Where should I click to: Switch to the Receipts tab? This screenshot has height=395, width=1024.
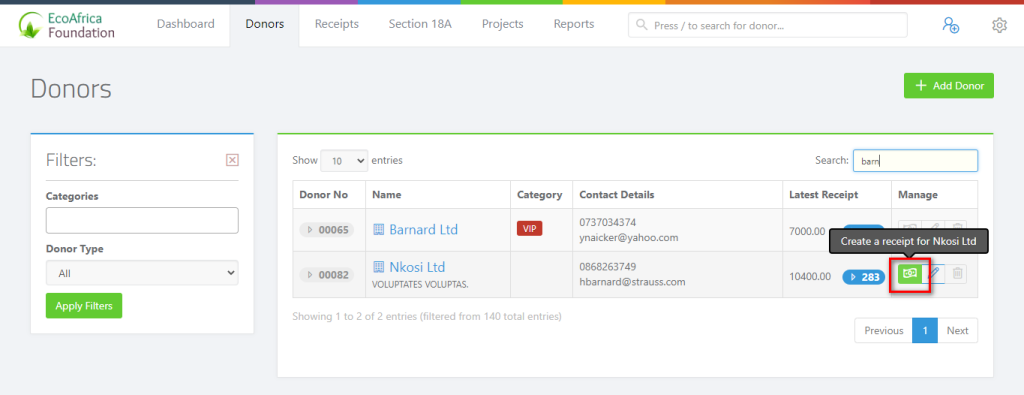click(337, 24)
